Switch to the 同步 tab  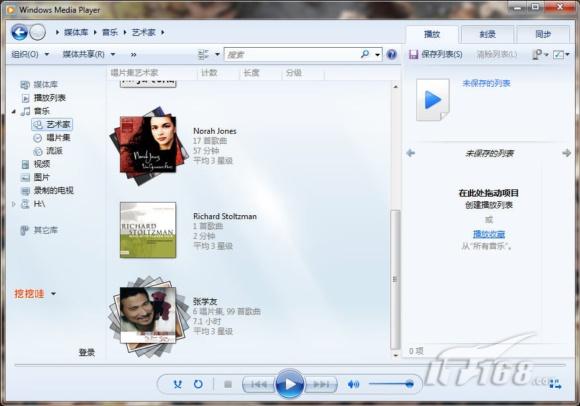(543, 34)
